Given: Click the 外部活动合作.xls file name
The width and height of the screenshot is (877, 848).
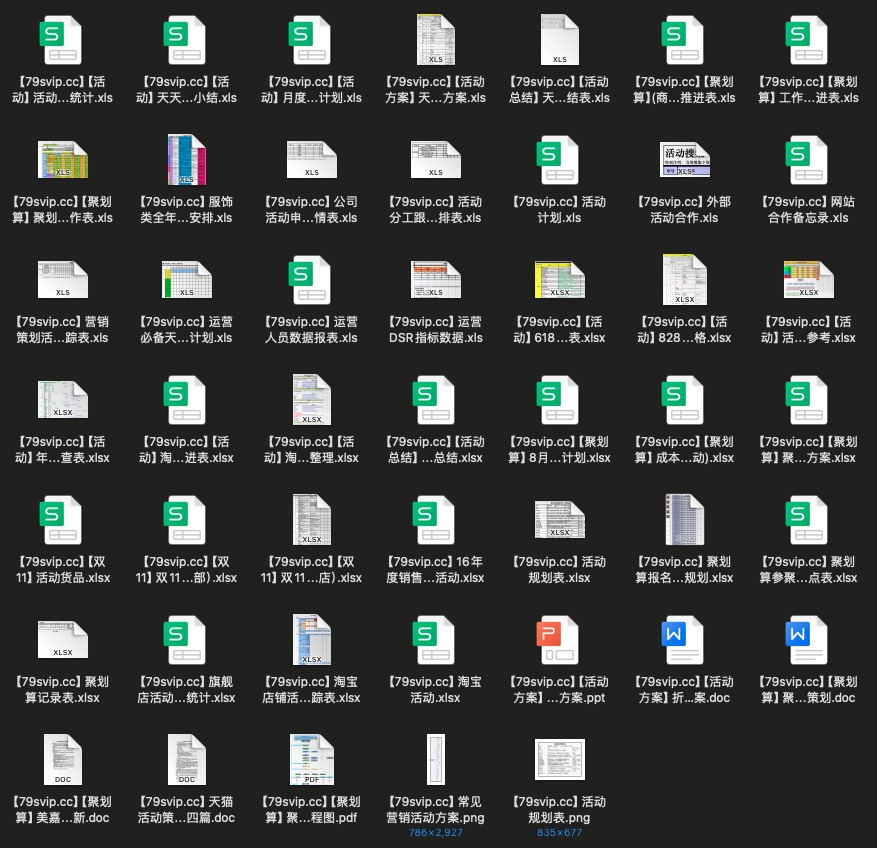Looking at the screenshot, I should coord(684,210).
